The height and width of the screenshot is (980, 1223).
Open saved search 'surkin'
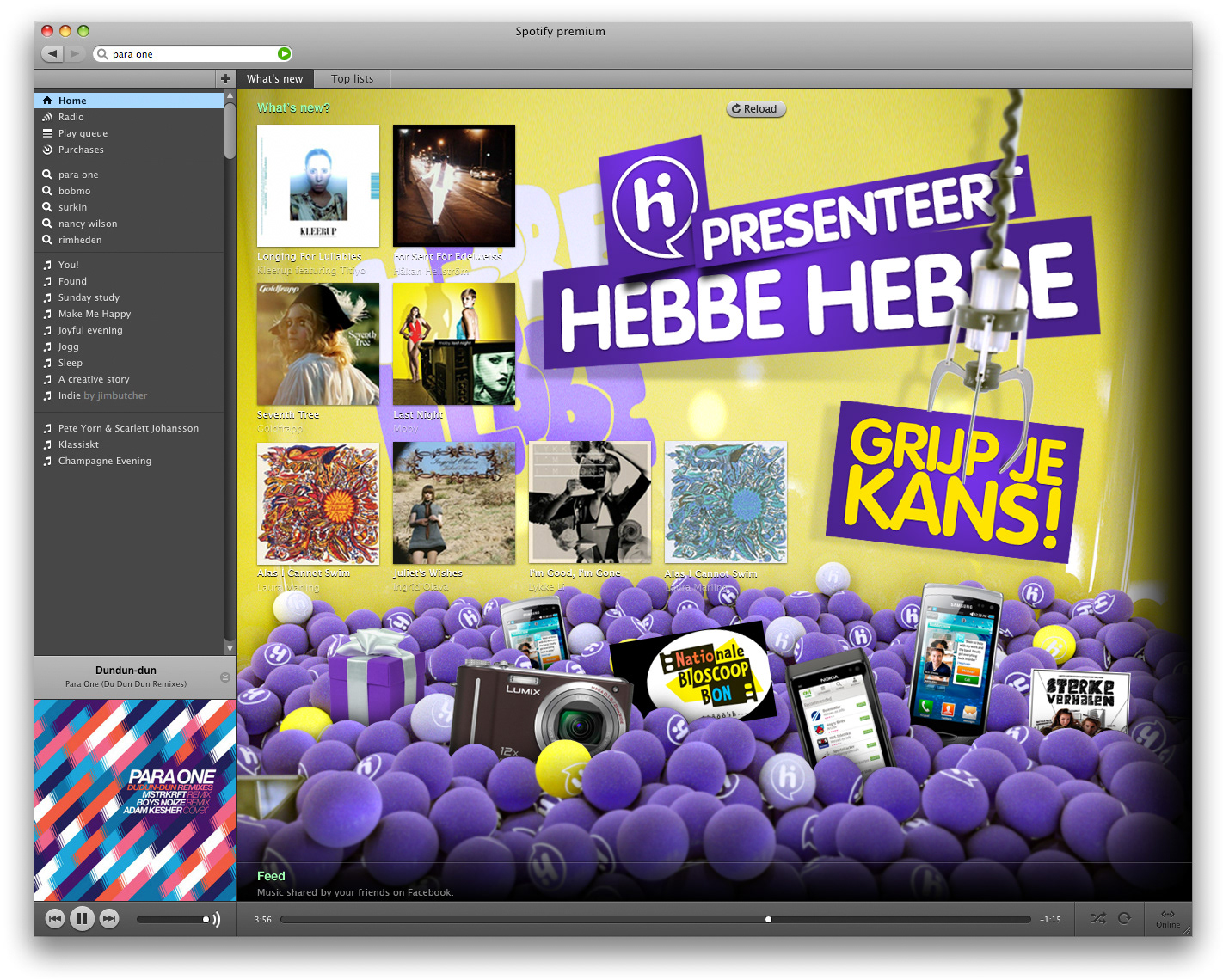[129, 207]
